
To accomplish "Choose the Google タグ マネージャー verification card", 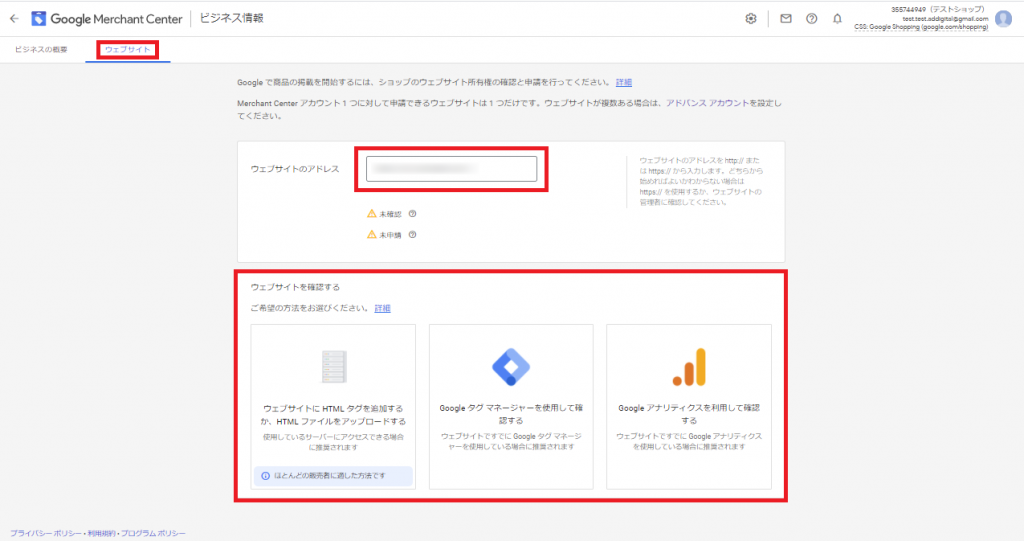I will [511, 406].
